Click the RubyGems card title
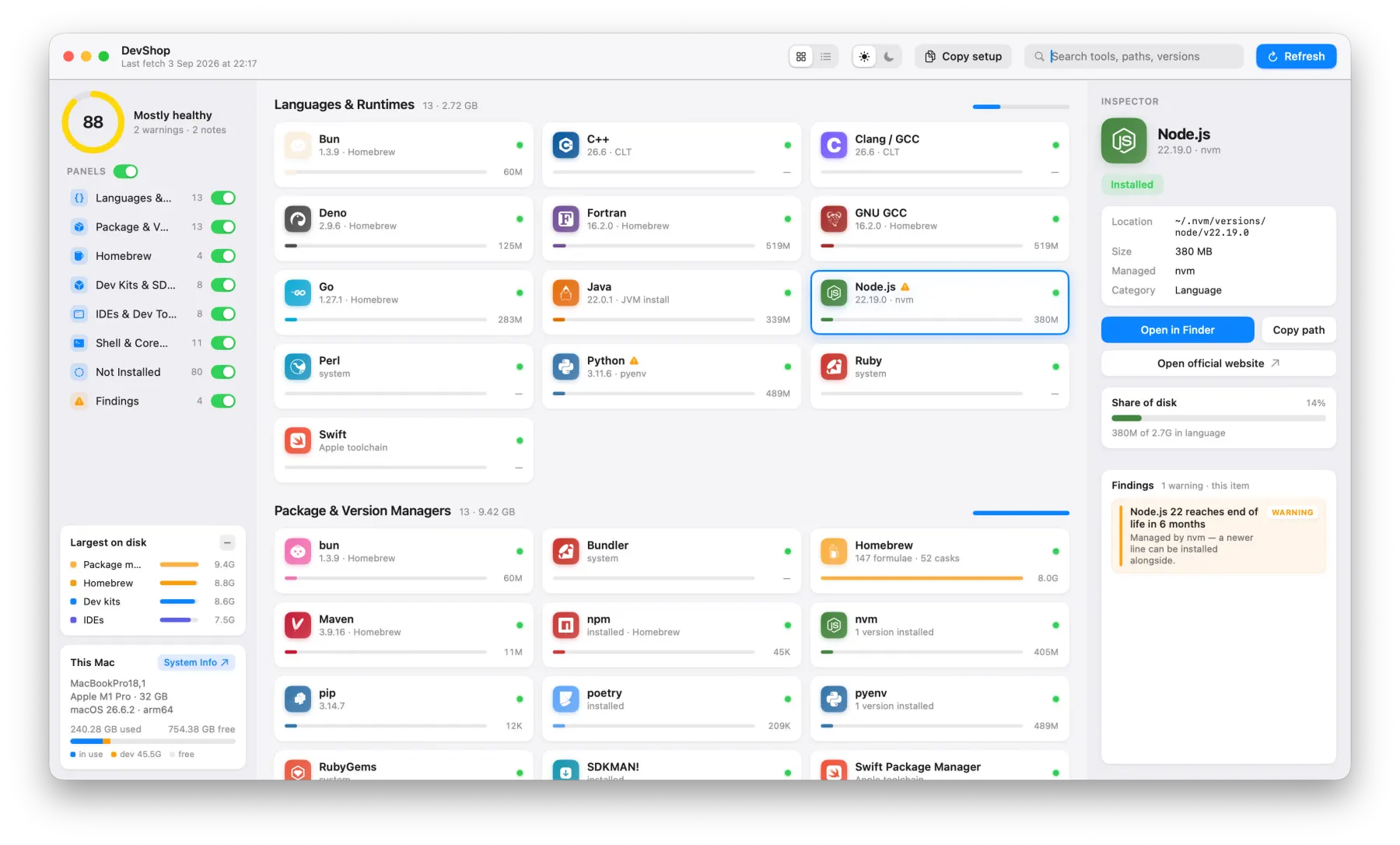This screenshot has width=1400, height=845. [348, 766]
